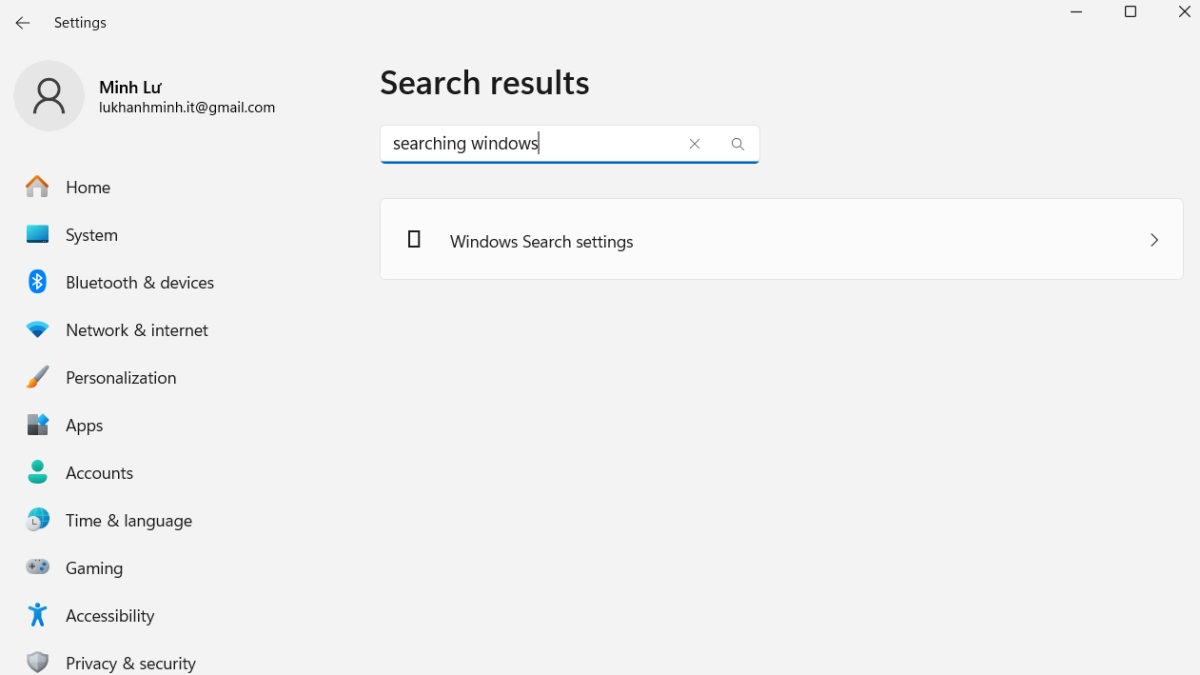Select Accessibility label in sidebar
Screen dimensions: 1200x675
(x=110, y=616)
